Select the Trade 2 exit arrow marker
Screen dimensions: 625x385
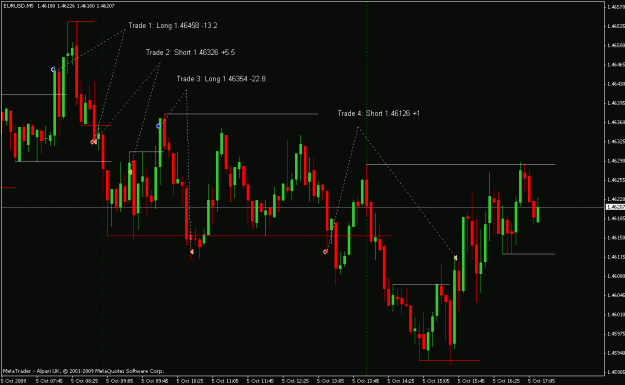(x=130, y=172)
